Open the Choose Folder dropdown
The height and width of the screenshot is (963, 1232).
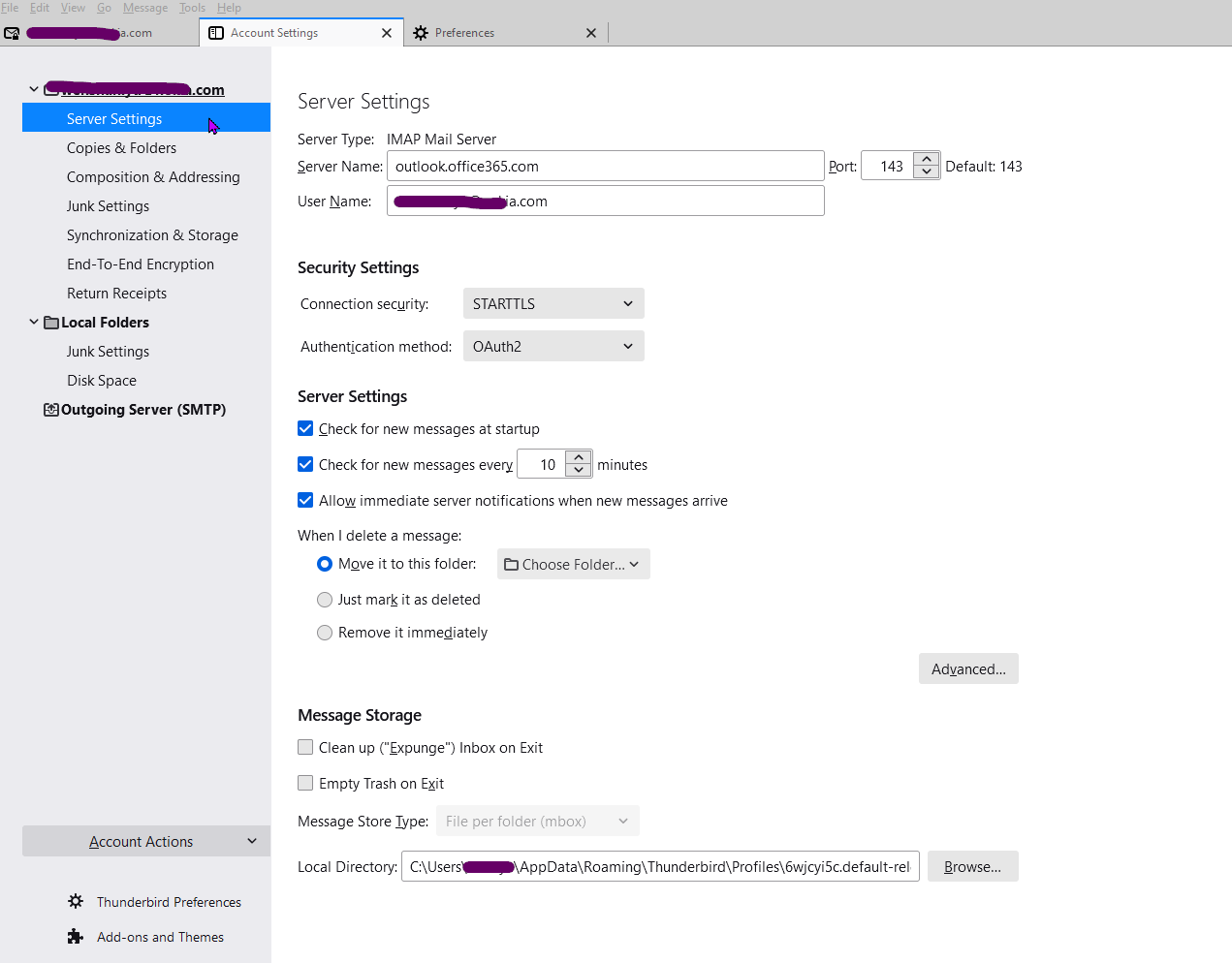[x=574, y=564]
